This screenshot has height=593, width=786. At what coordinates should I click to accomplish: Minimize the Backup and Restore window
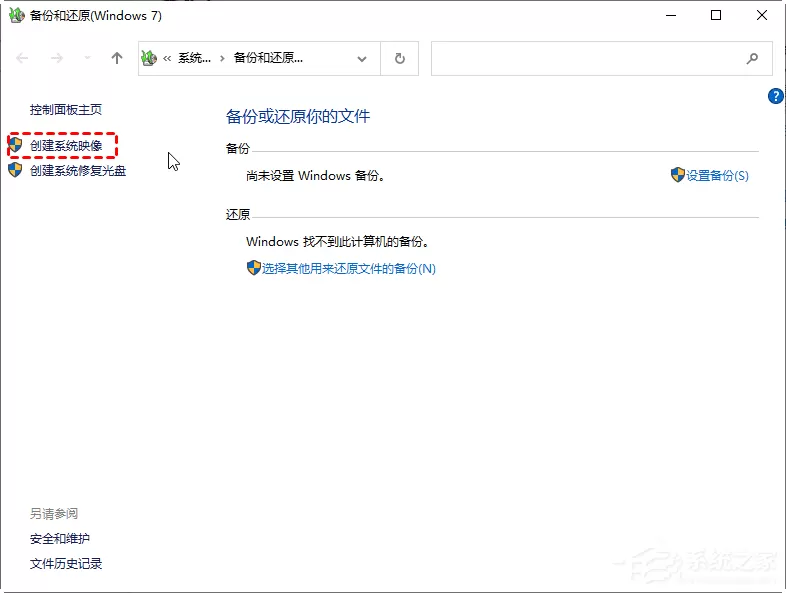[671, 16]
